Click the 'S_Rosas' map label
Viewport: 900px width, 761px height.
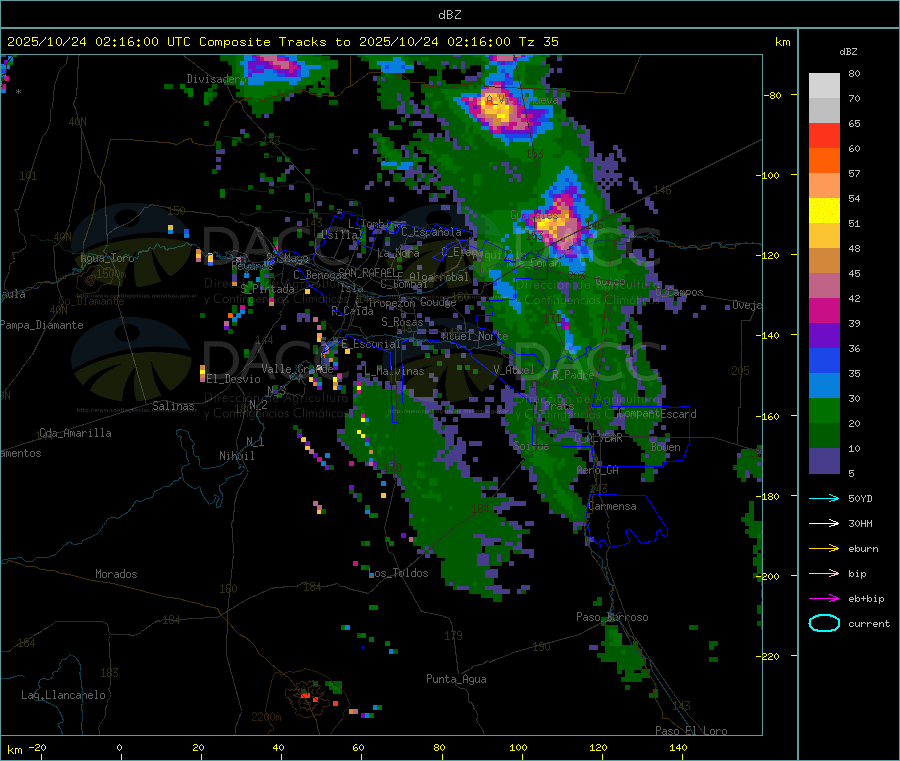click(x=402, y=322)
